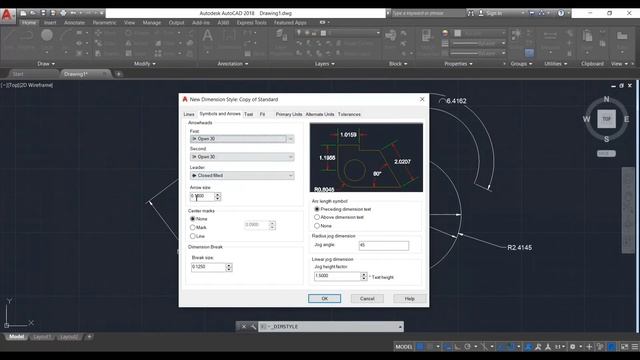Click the Break size input field
Viewport: 640px width, 360px height.
point(208,267)
